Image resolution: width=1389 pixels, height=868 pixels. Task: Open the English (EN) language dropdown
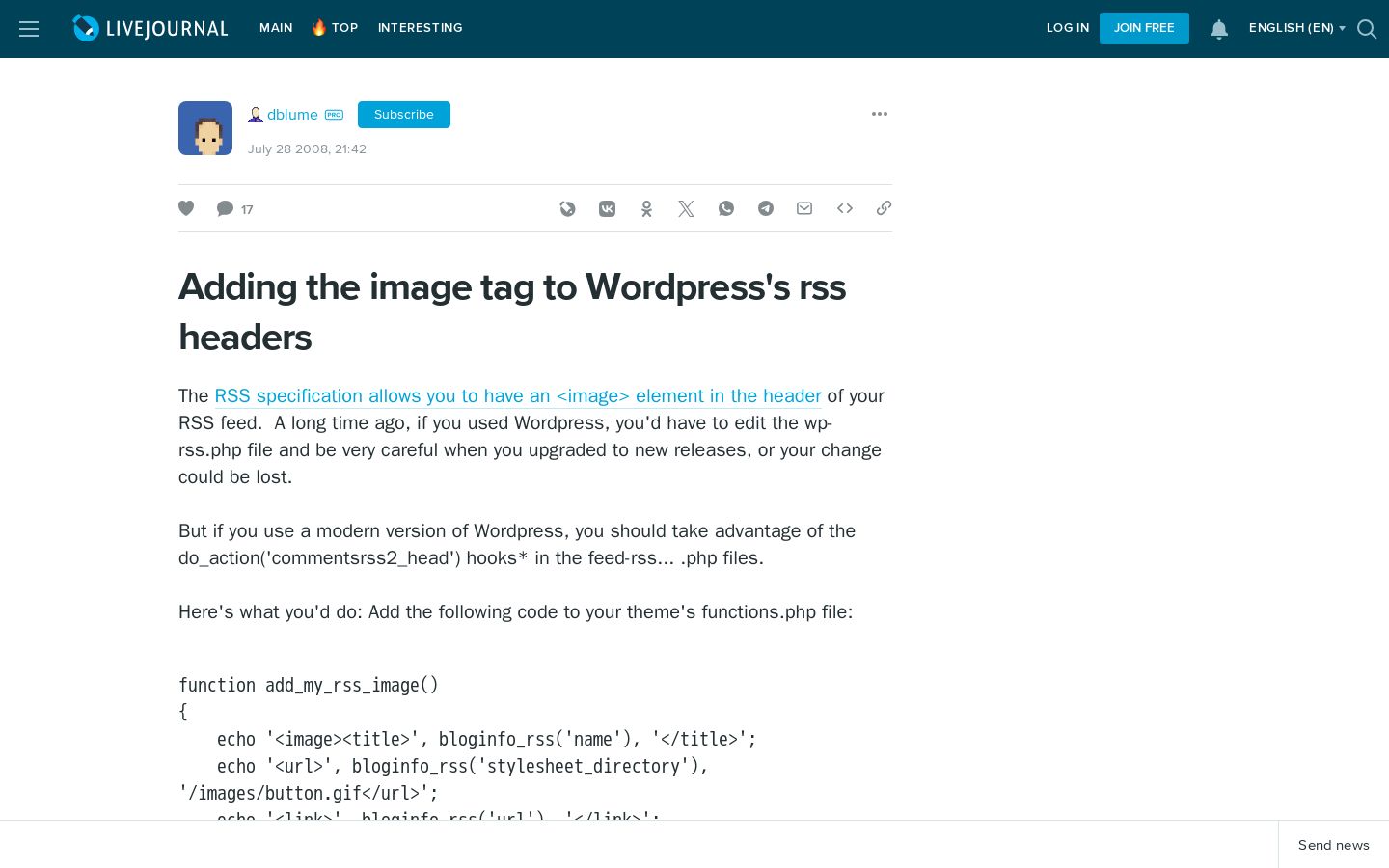point(1296,28)
